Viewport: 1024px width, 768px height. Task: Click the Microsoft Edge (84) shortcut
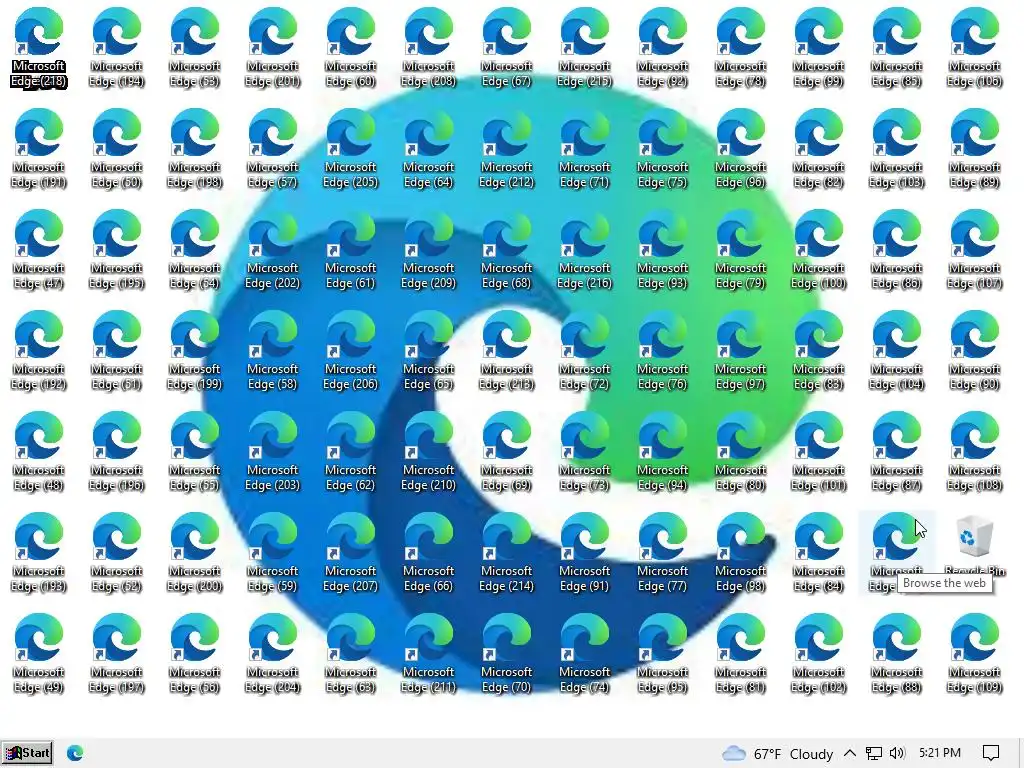[x=818, y=552]
